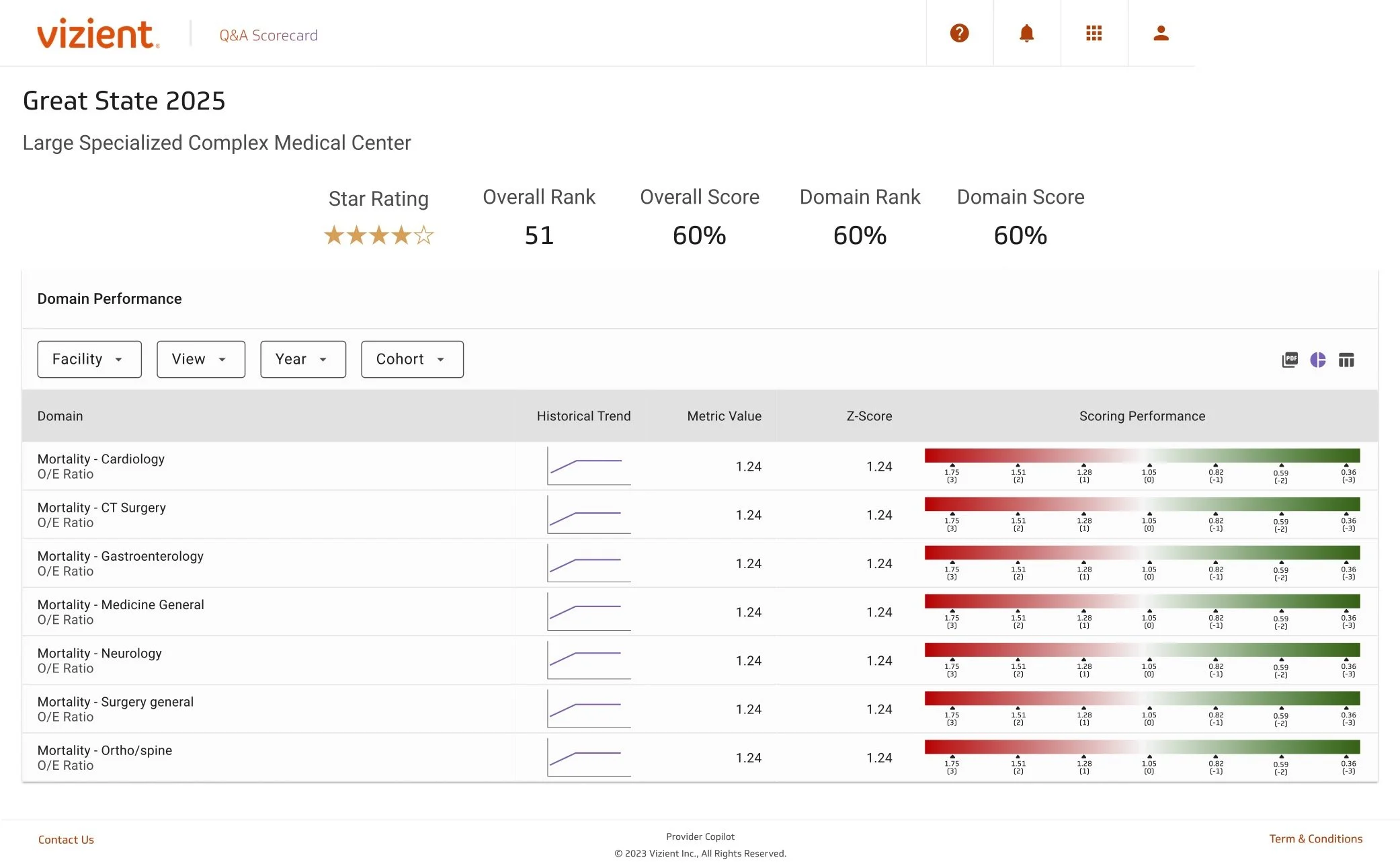Open the Term & Conditions link

[1315, 838]
